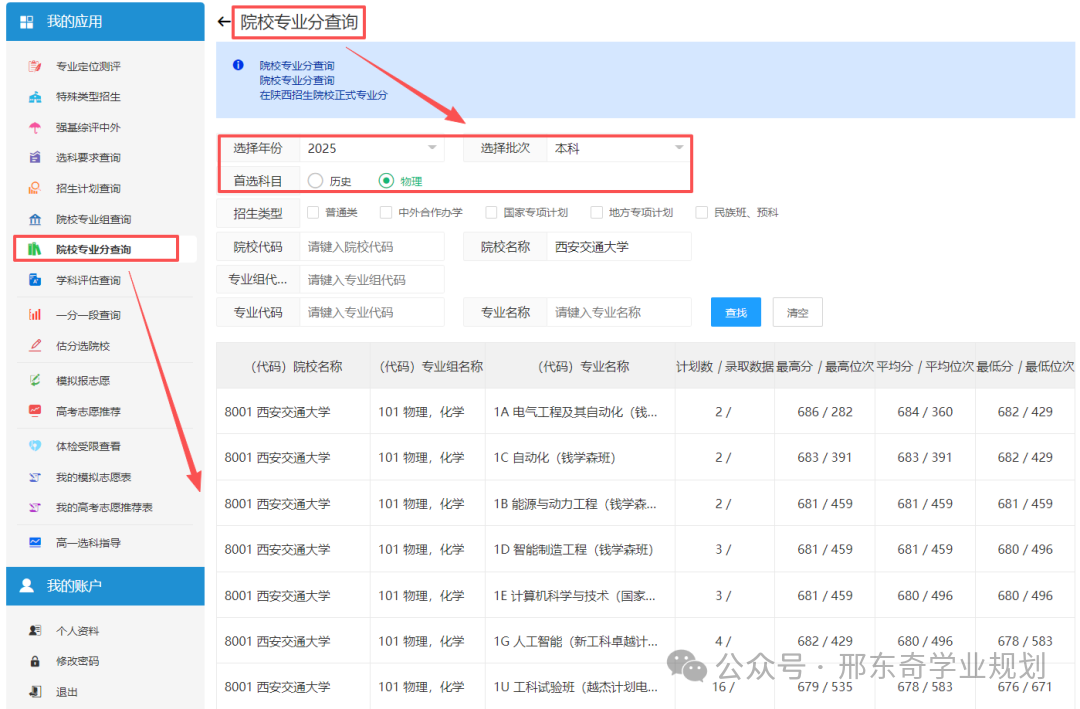Click the 专业名称 input field

[x=619, y=312]
